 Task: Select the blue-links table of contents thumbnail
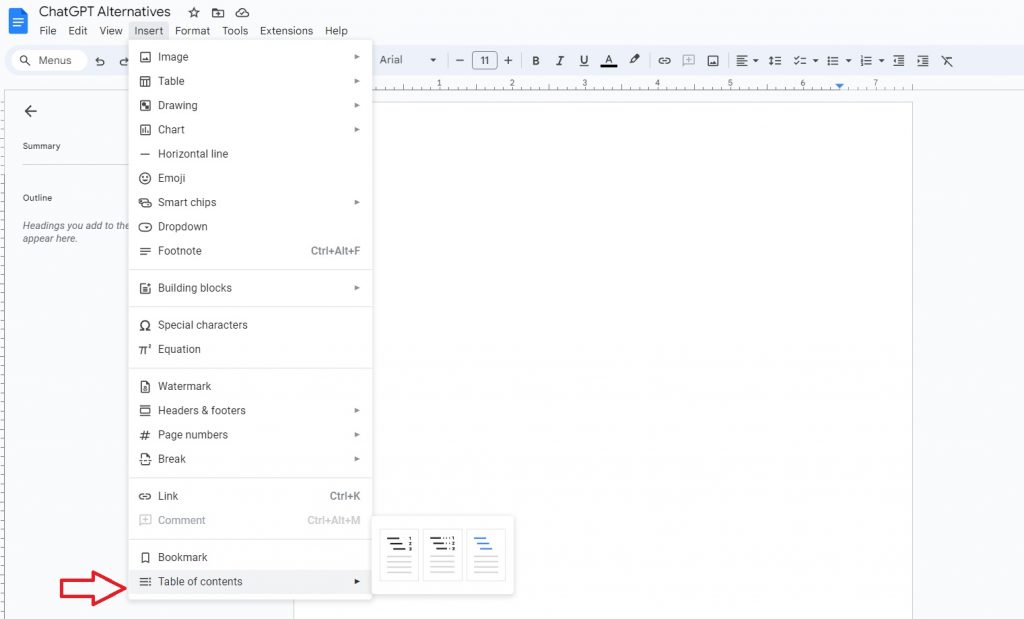(x=486, y=556)
